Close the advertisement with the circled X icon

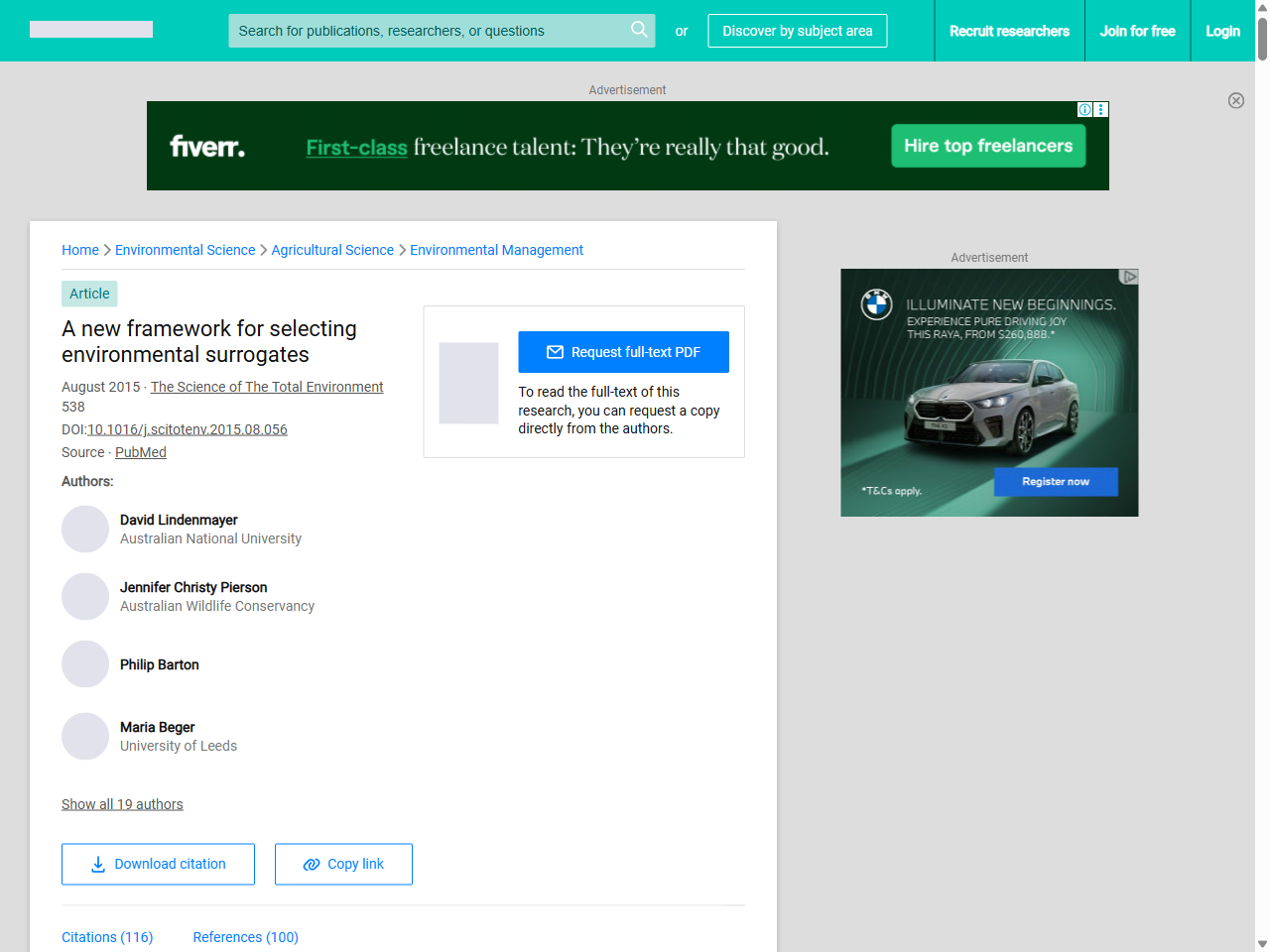pos(1236,100)
